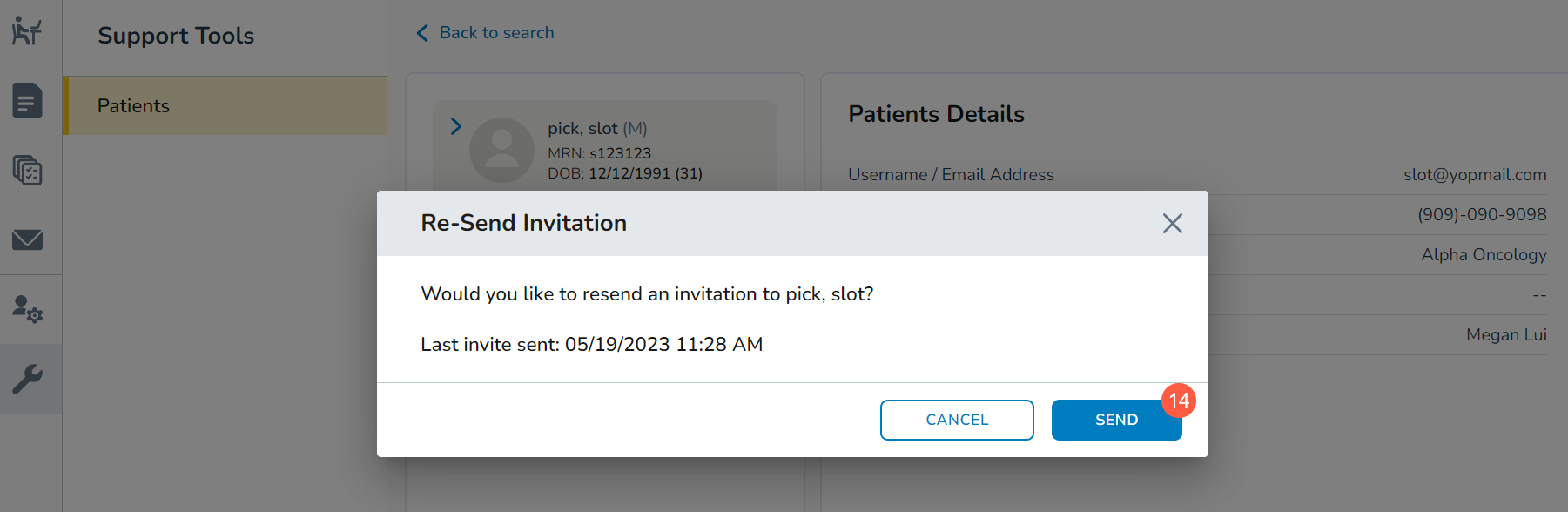Select the wrench Support Tools icon

click(27, 379)
